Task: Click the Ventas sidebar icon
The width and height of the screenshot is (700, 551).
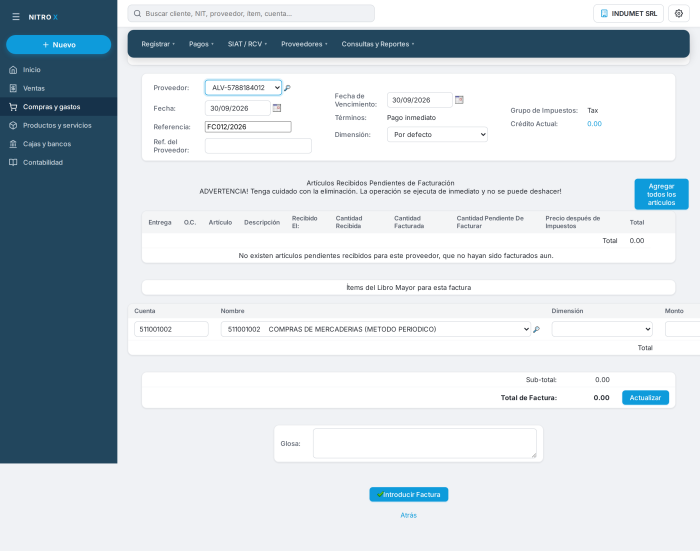Action: pyautogui.click(x=13, y=88)
